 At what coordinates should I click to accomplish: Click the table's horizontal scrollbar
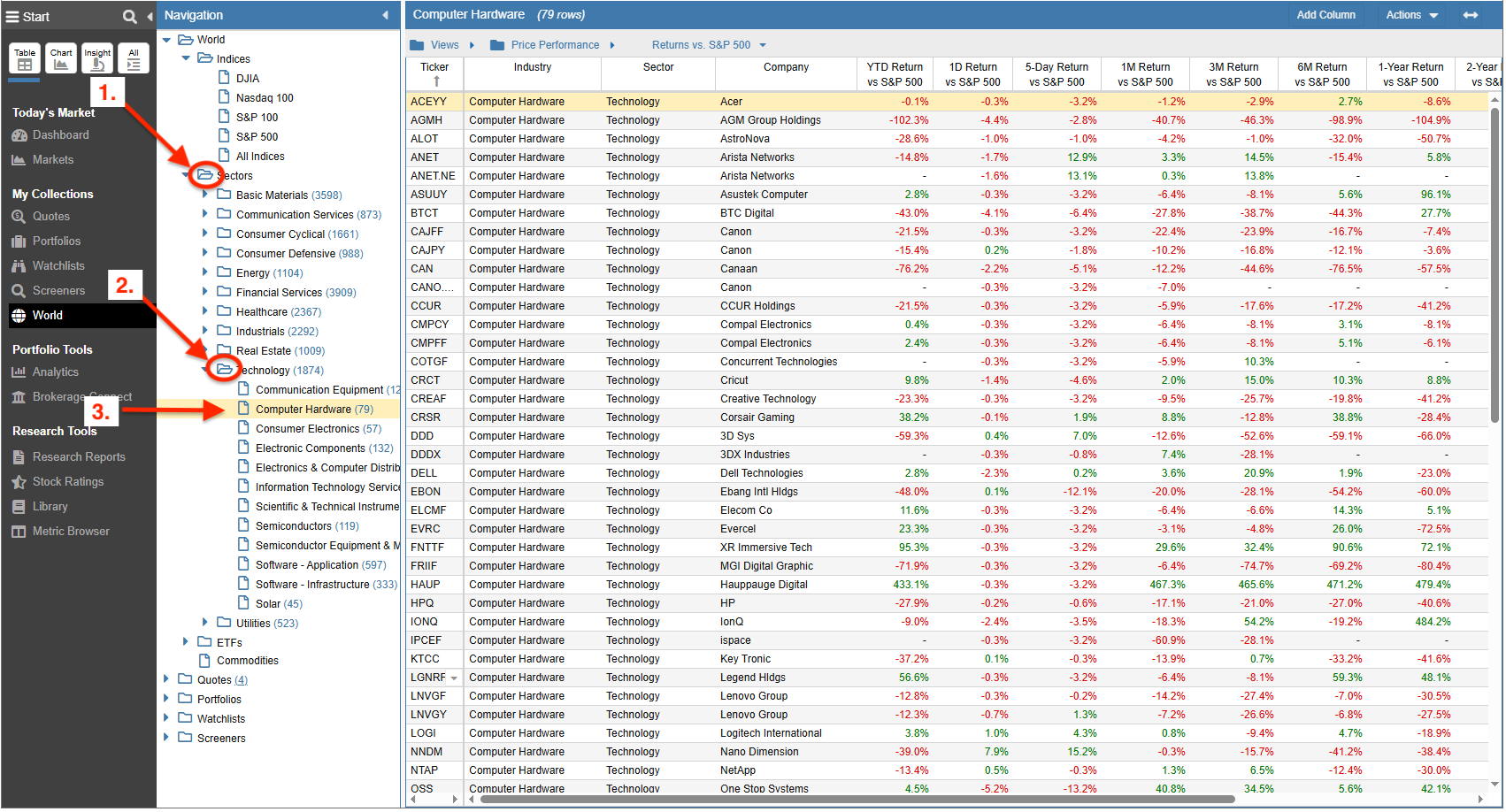tap(857, 800)
